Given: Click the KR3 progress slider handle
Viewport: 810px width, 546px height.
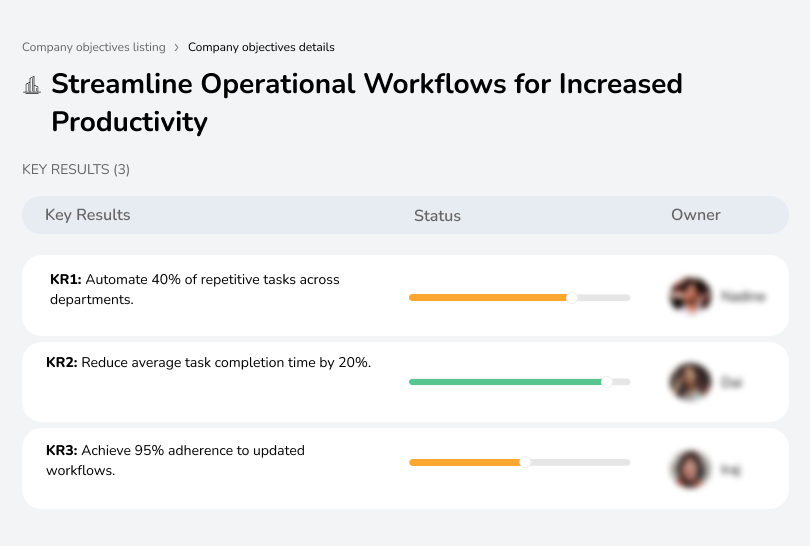Looking at the screenshot, I should [525, 462].
